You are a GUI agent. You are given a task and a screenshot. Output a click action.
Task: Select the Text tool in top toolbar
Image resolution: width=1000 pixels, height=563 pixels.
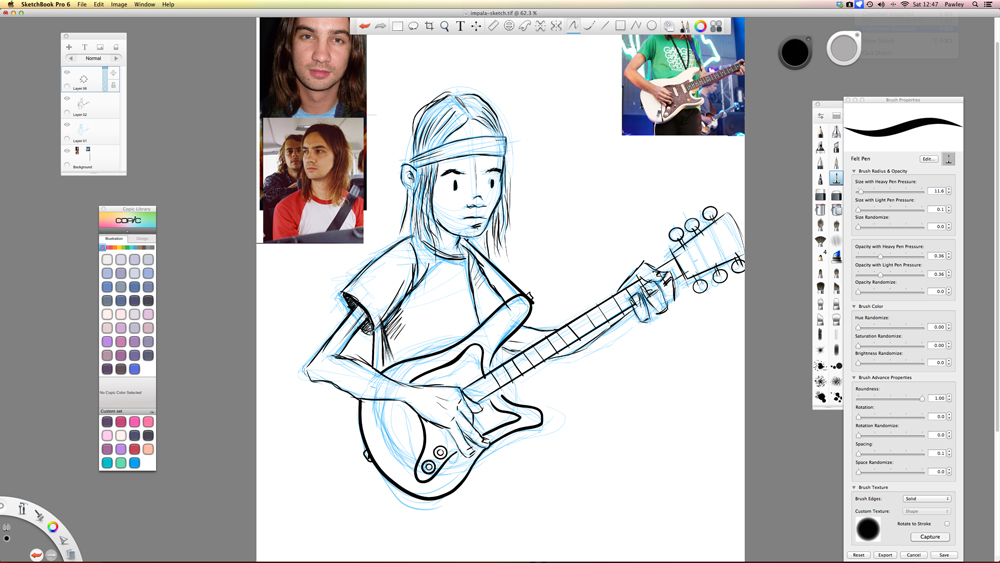460,26
